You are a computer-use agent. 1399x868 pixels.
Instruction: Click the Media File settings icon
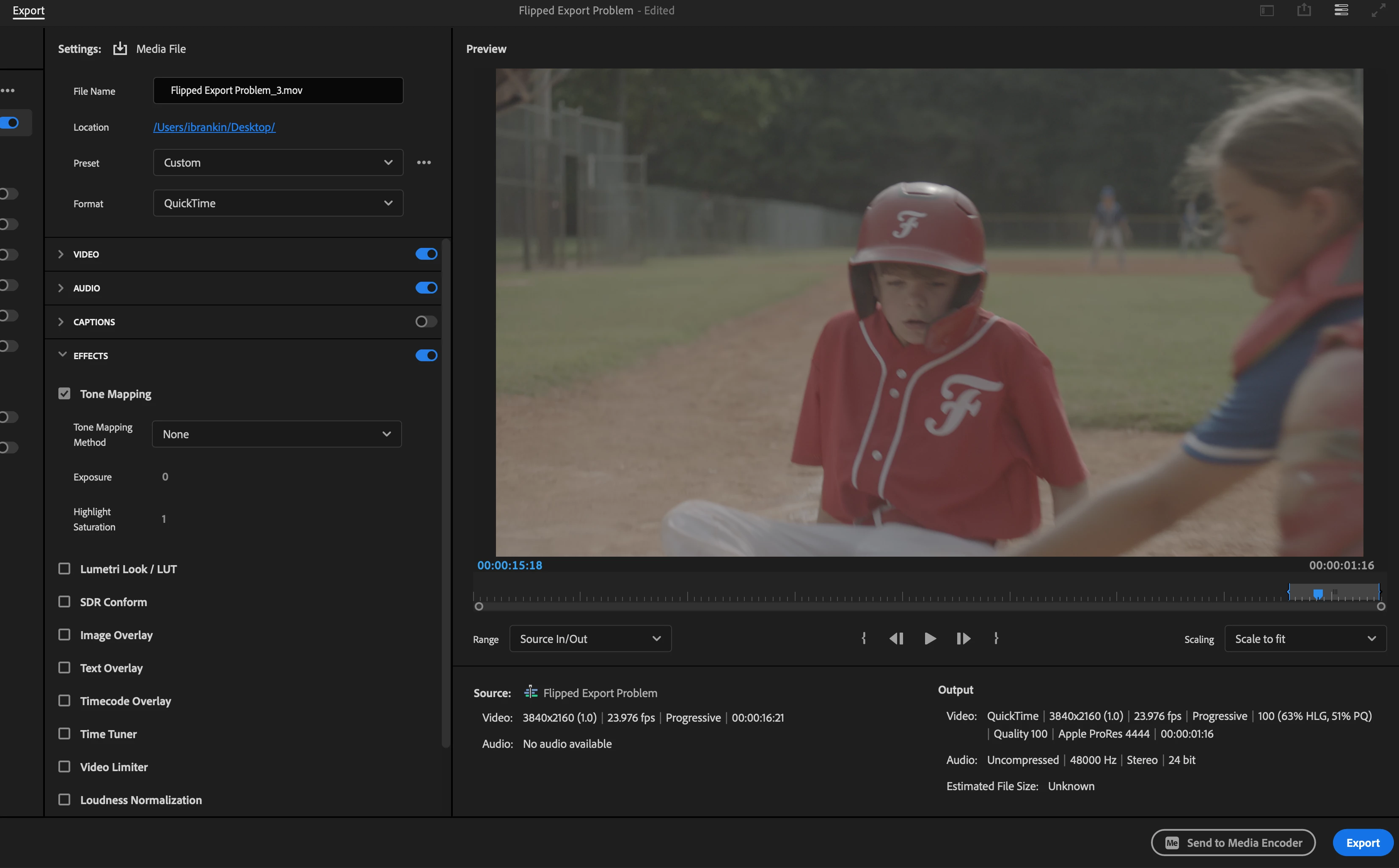coord(120,49)
